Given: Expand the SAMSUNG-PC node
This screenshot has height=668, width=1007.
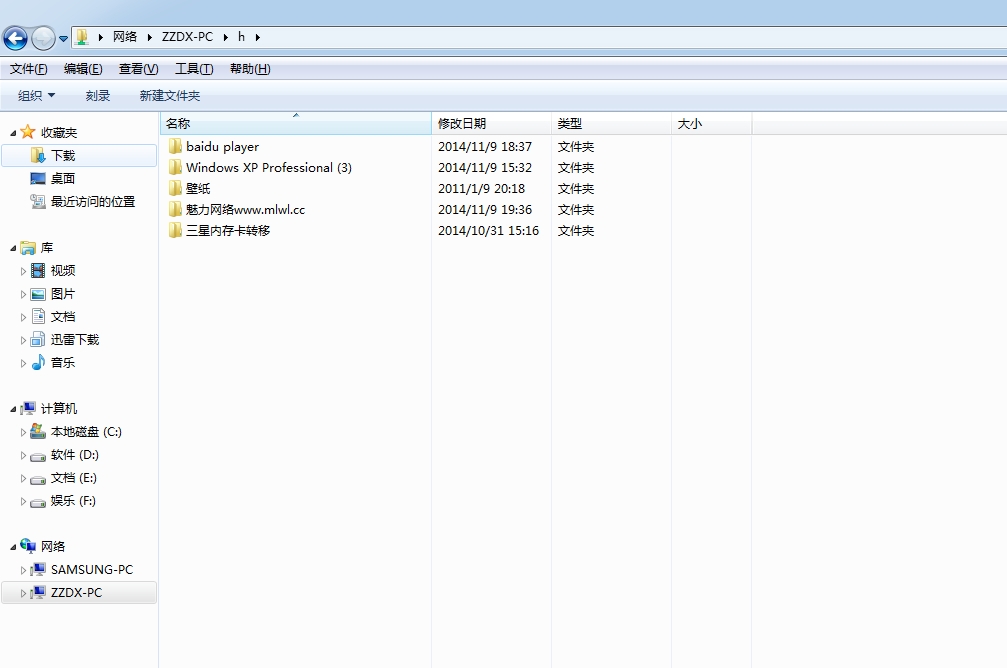Looking at the screenshot, I should coord(23,570).
